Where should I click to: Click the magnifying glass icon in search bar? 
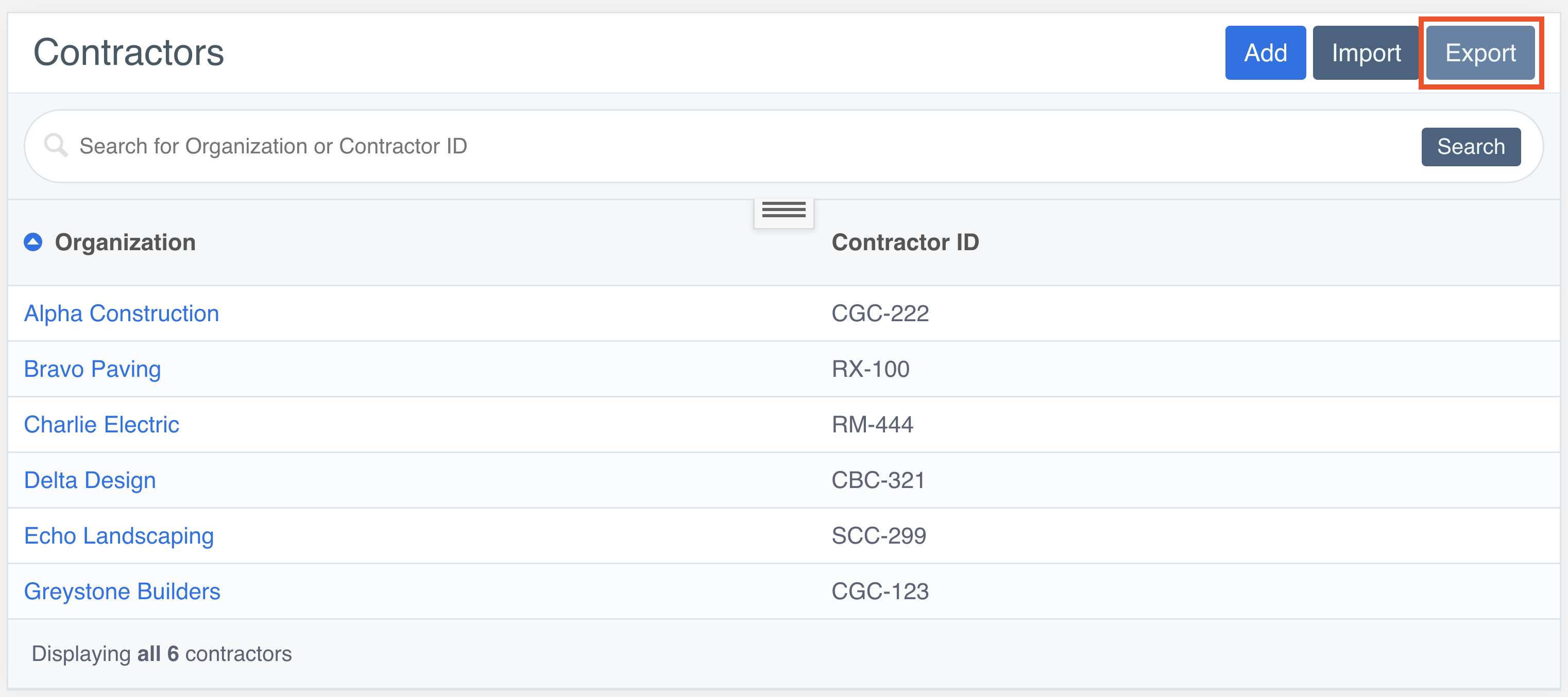56,146
